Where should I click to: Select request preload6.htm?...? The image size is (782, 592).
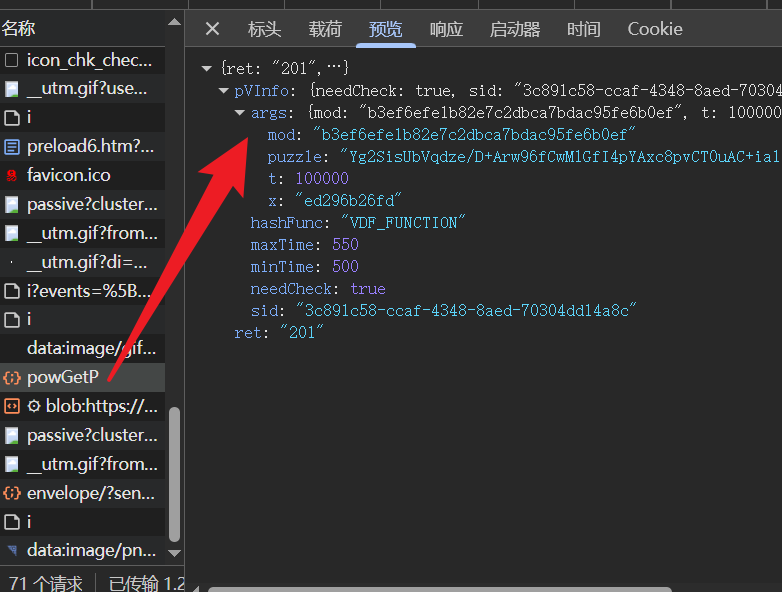82,147
